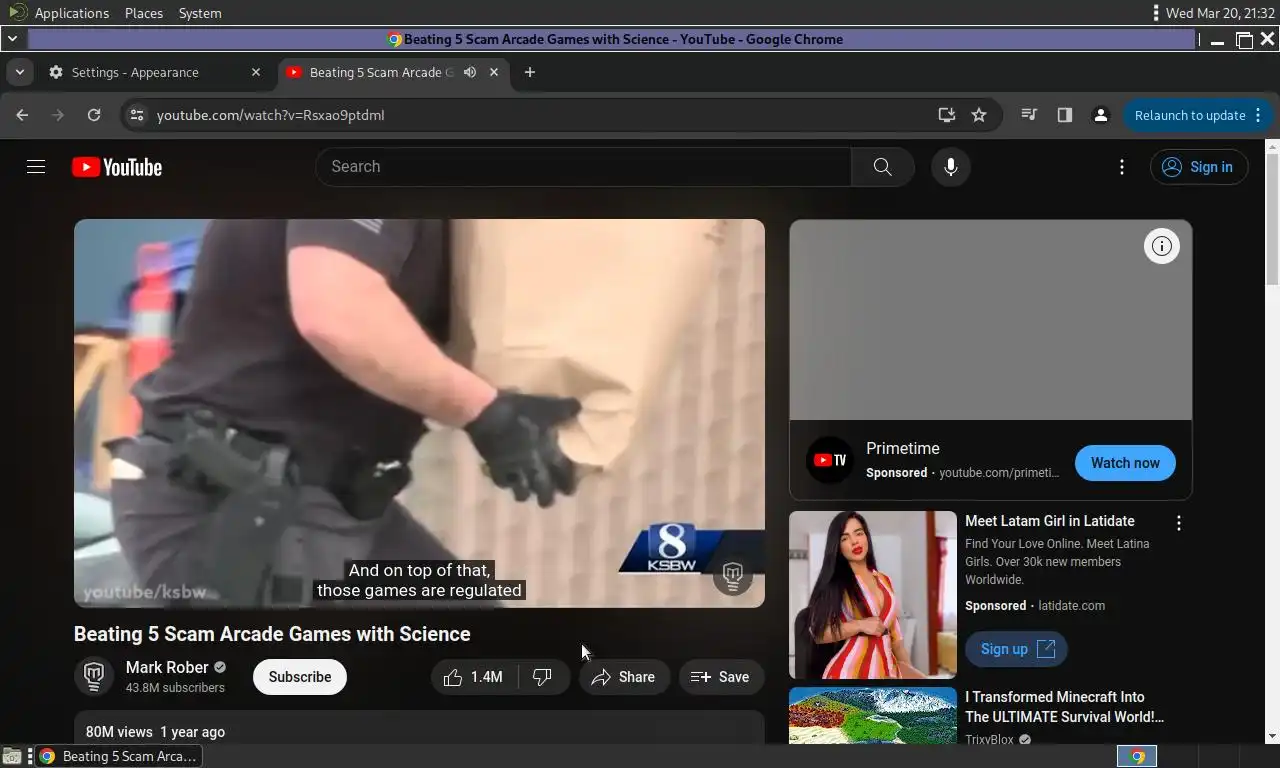This screenshot has height=768, width=1280.
Task: Open the Mark Rober channel name link
Action: pyautogui.click(x=167, y=667)
